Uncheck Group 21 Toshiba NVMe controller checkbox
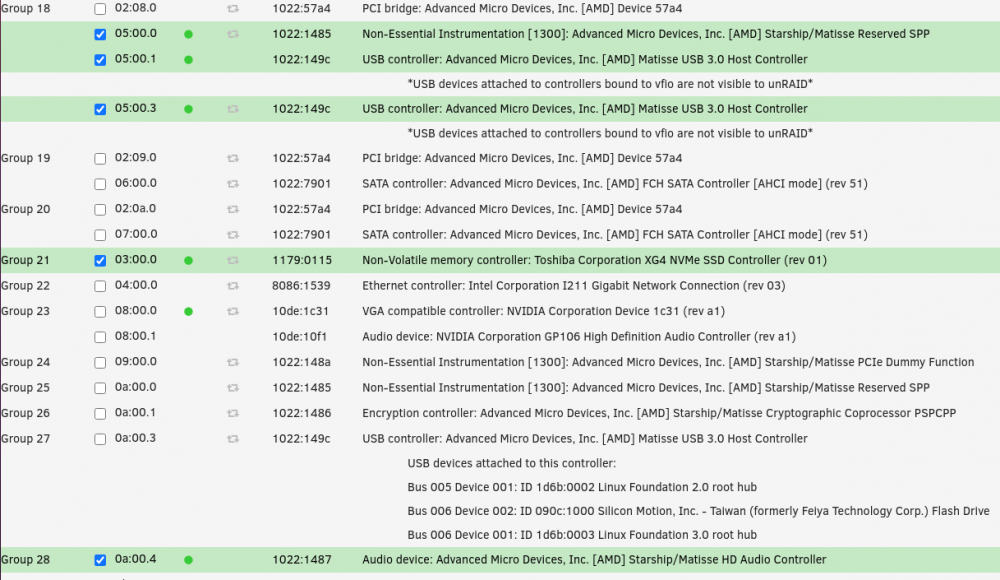The height and width of the screenshot is (580, 1000). 100,260
